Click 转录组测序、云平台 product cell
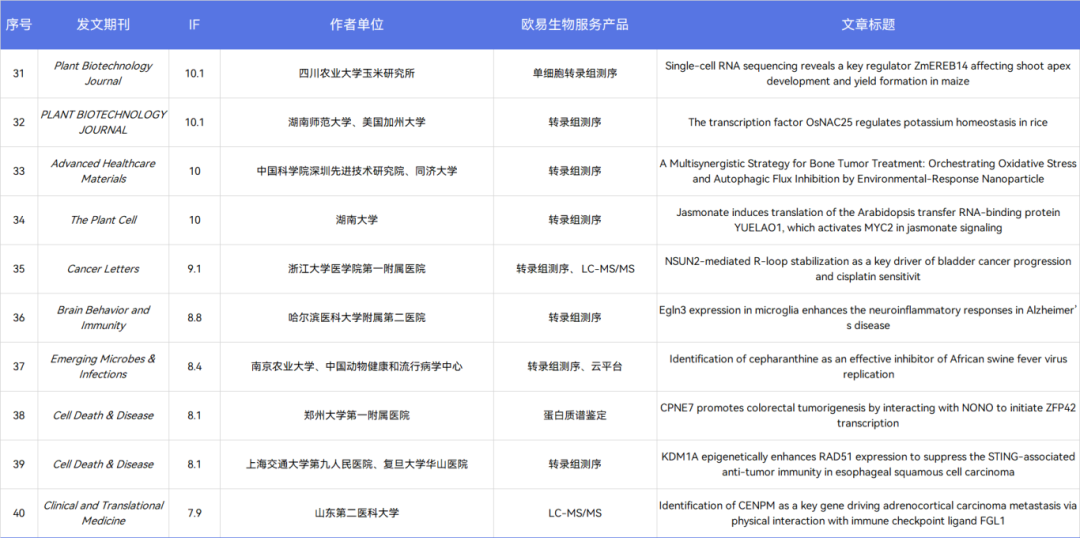 (x=574, y=366)
